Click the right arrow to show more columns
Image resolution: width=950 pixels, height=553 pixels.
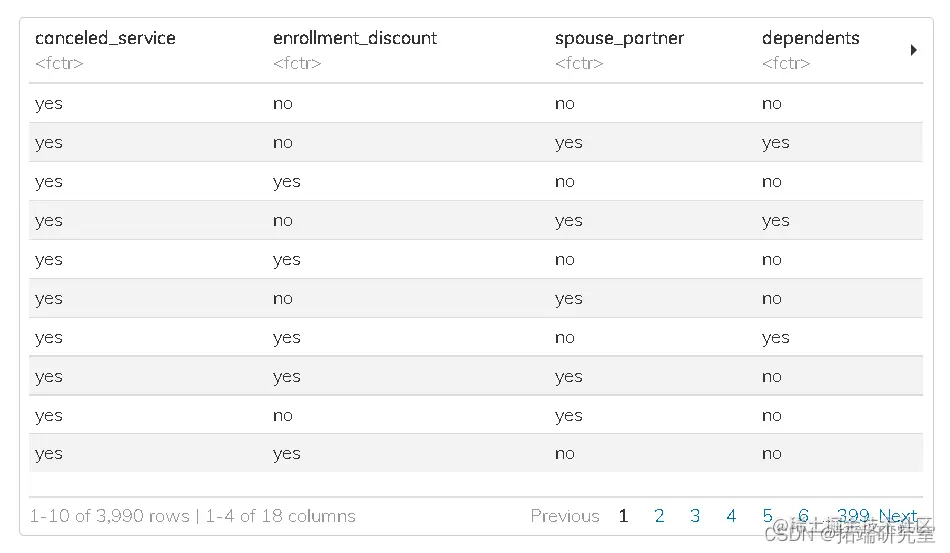pyautogui.click(x=913, y=50)
